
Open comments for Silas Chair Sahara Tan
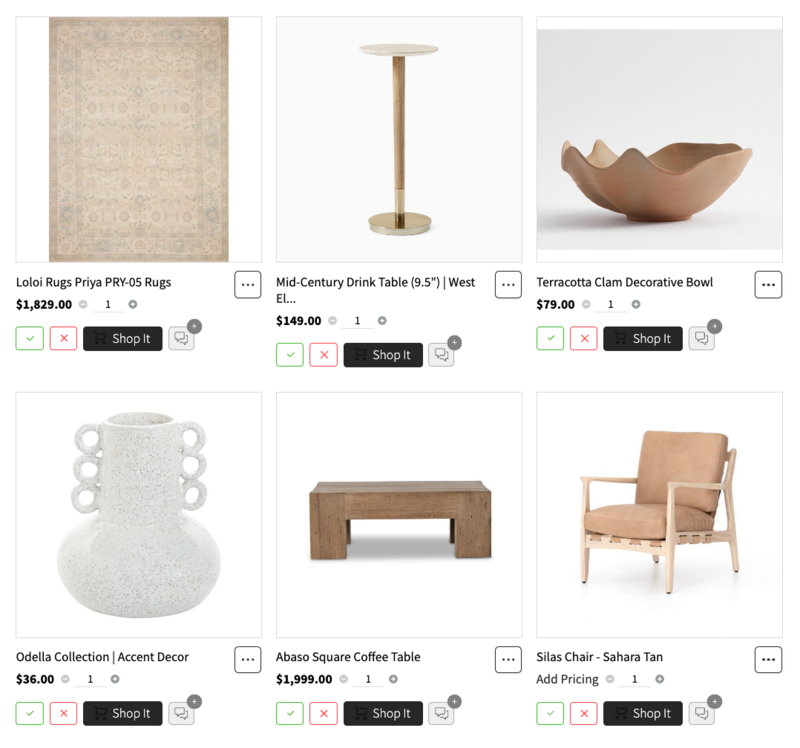[701, 713]
